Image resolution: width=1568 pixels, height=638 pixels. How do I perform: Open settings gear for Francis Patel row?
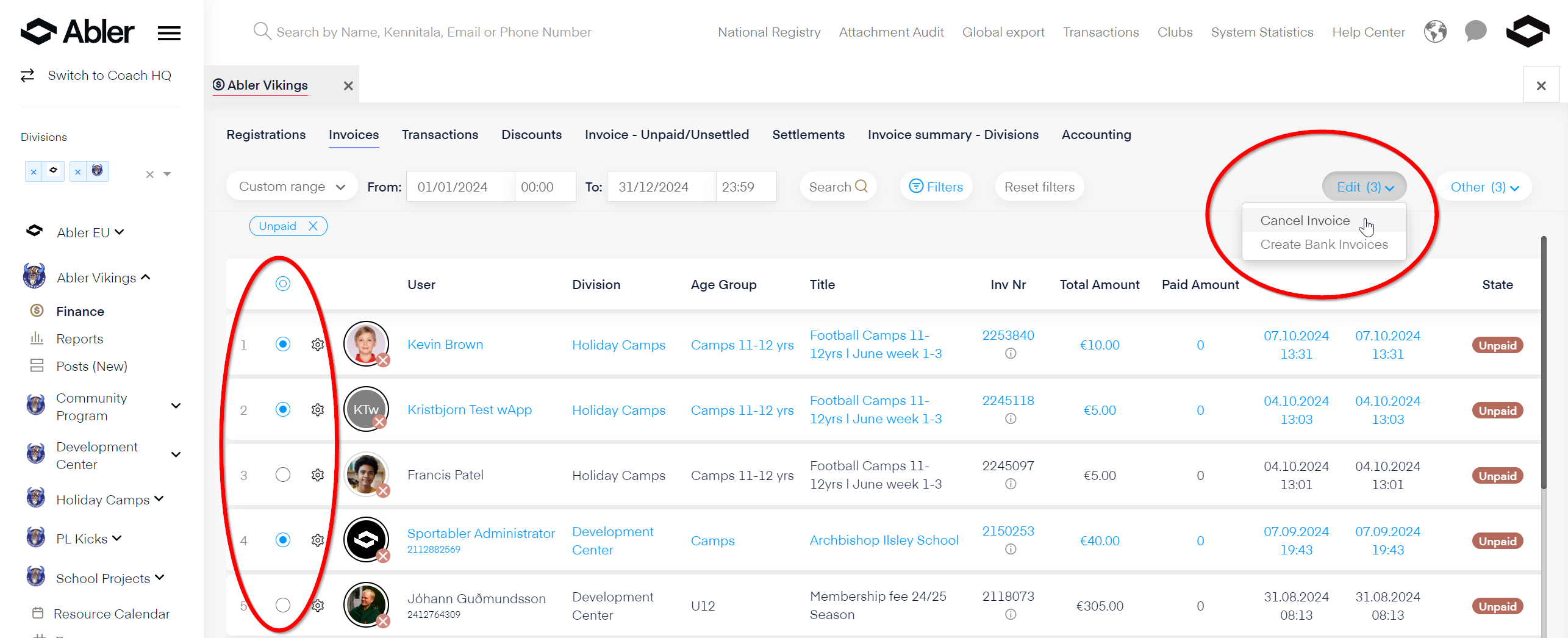pyautogui.click(x=318, y=475)
